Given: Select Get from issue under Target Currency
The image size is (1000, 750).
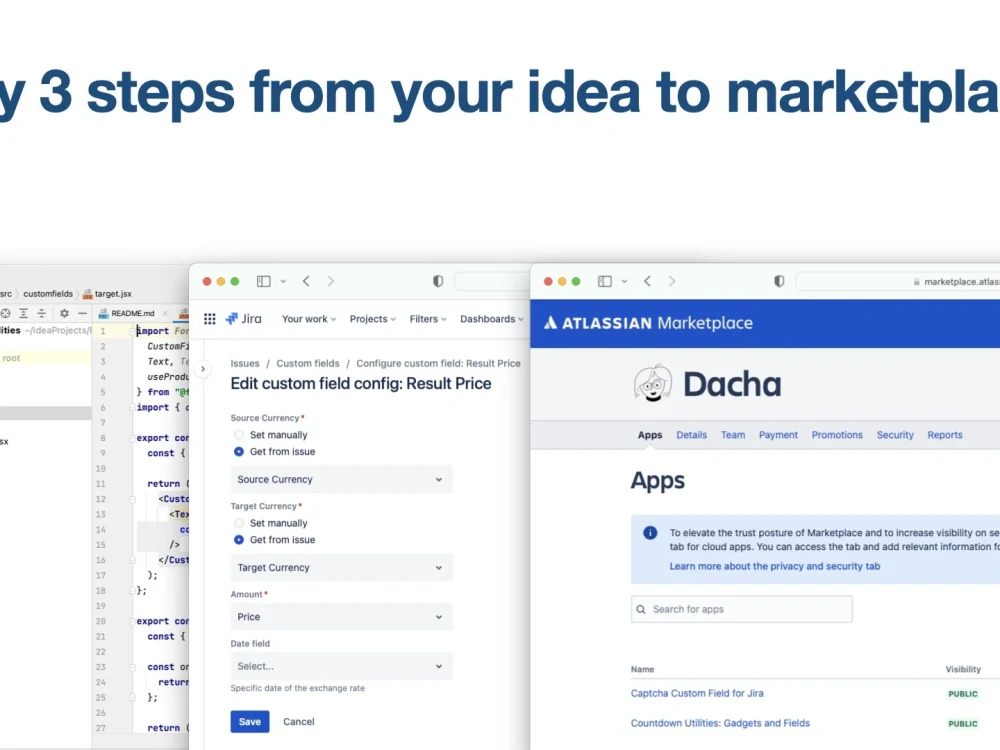Looking at the screenshot, I should 238,540.
